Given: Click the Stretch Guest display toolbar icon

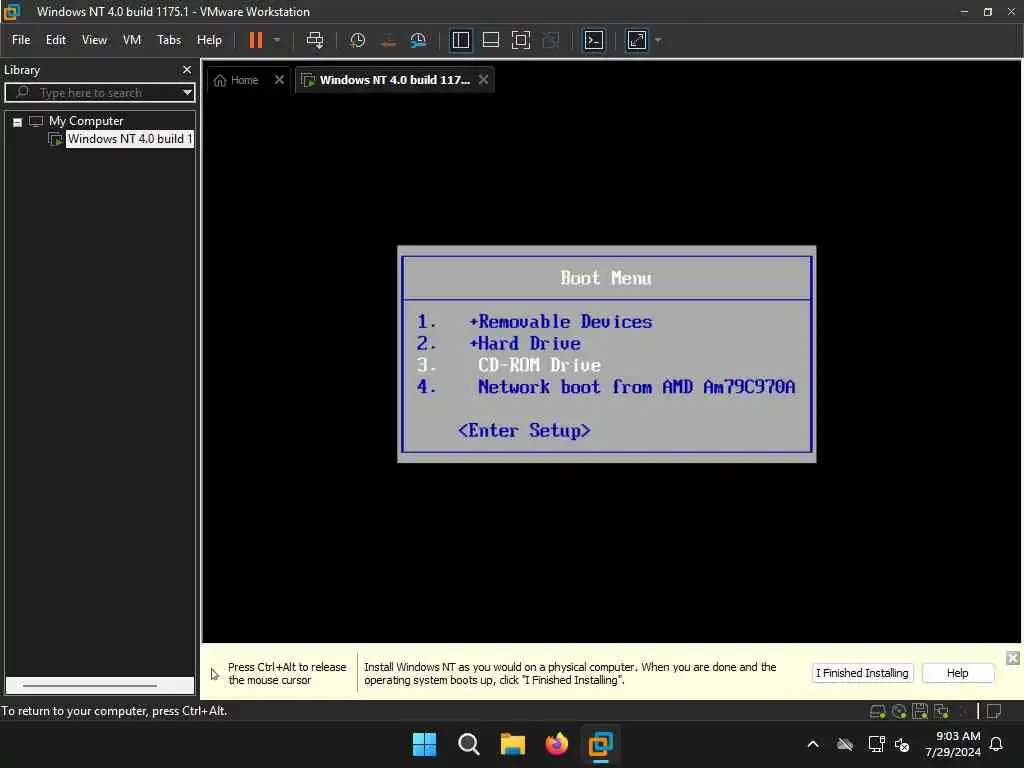Looking at the screenshot, I should pyautogui.click(x=637, y=40).
